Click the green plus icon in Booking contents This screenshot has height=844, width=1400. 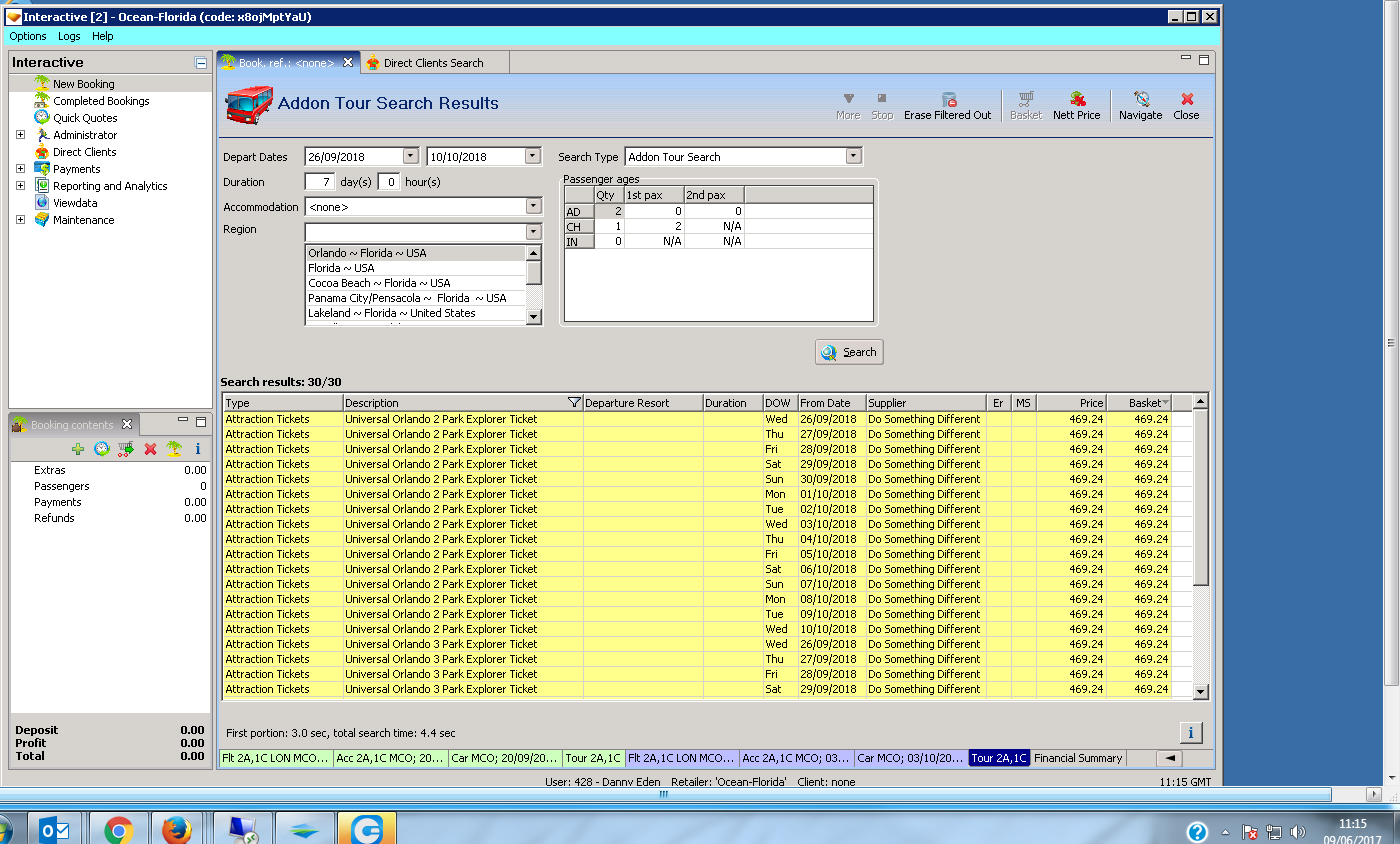(x=78, y=449)
